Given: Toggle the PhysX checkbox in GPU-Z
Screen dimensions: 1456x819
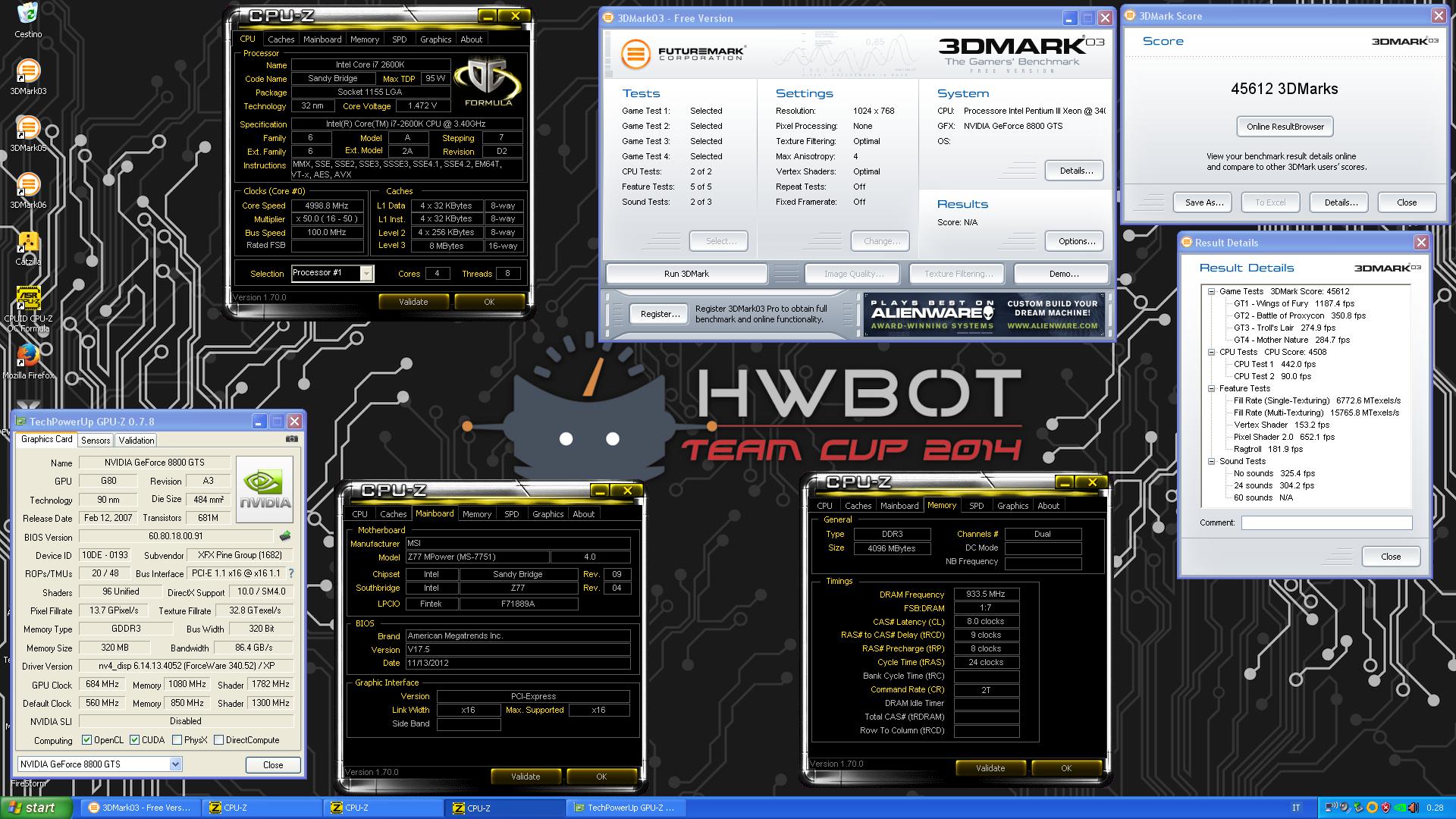Looking at the screenshot, I should click(x=177, y=740).
